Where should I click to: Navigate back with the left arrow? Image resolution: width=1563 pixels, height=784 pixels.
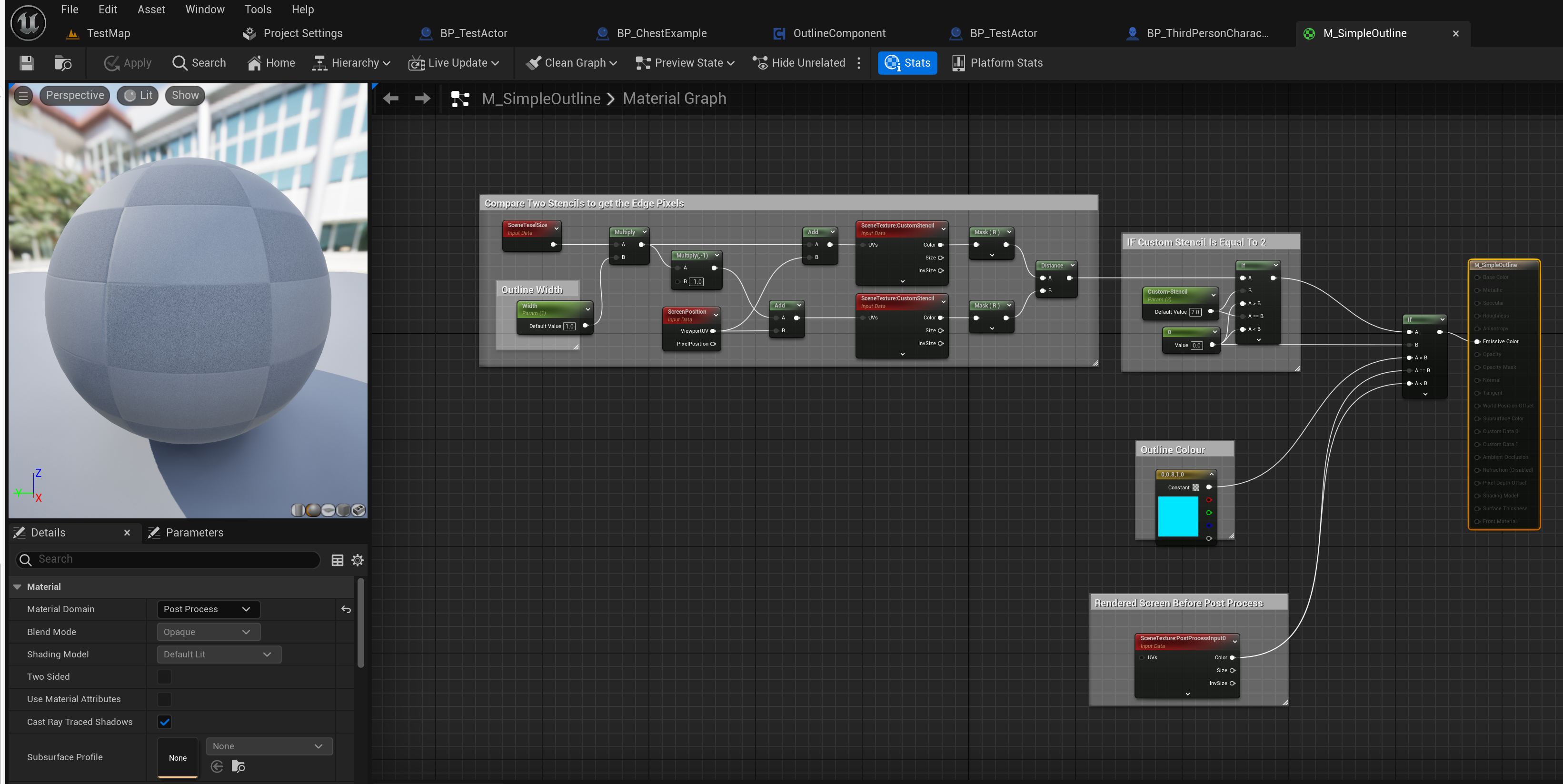click(391, 99)
